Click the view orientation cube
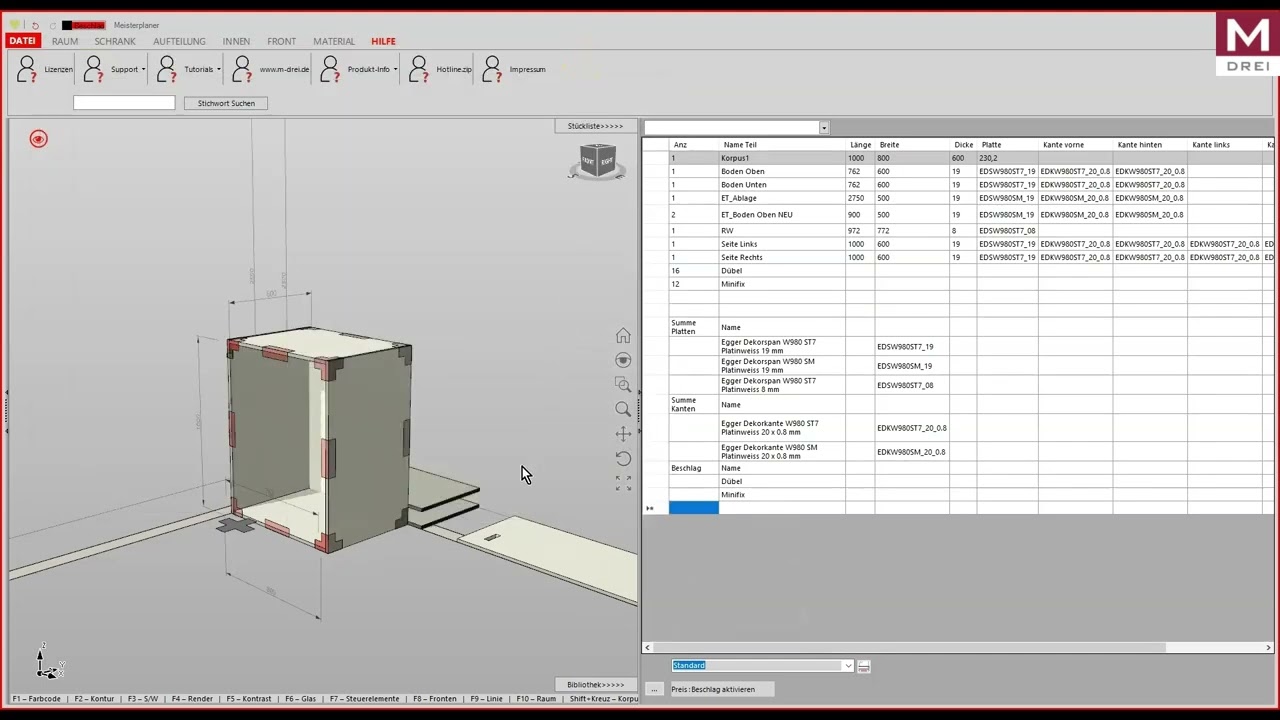 tap(597, 160)
